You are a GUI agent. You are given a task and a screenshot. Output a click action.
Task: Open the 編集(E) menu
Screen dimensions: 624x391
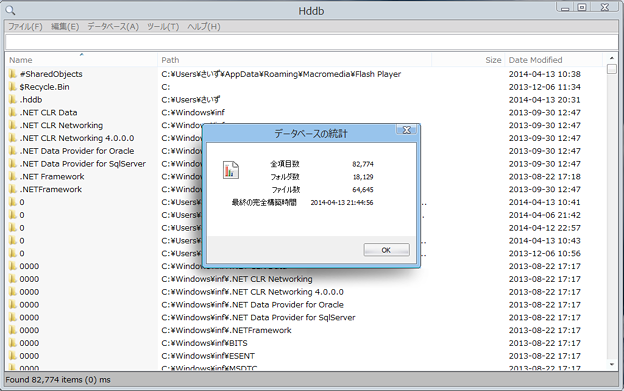(65, 27)
